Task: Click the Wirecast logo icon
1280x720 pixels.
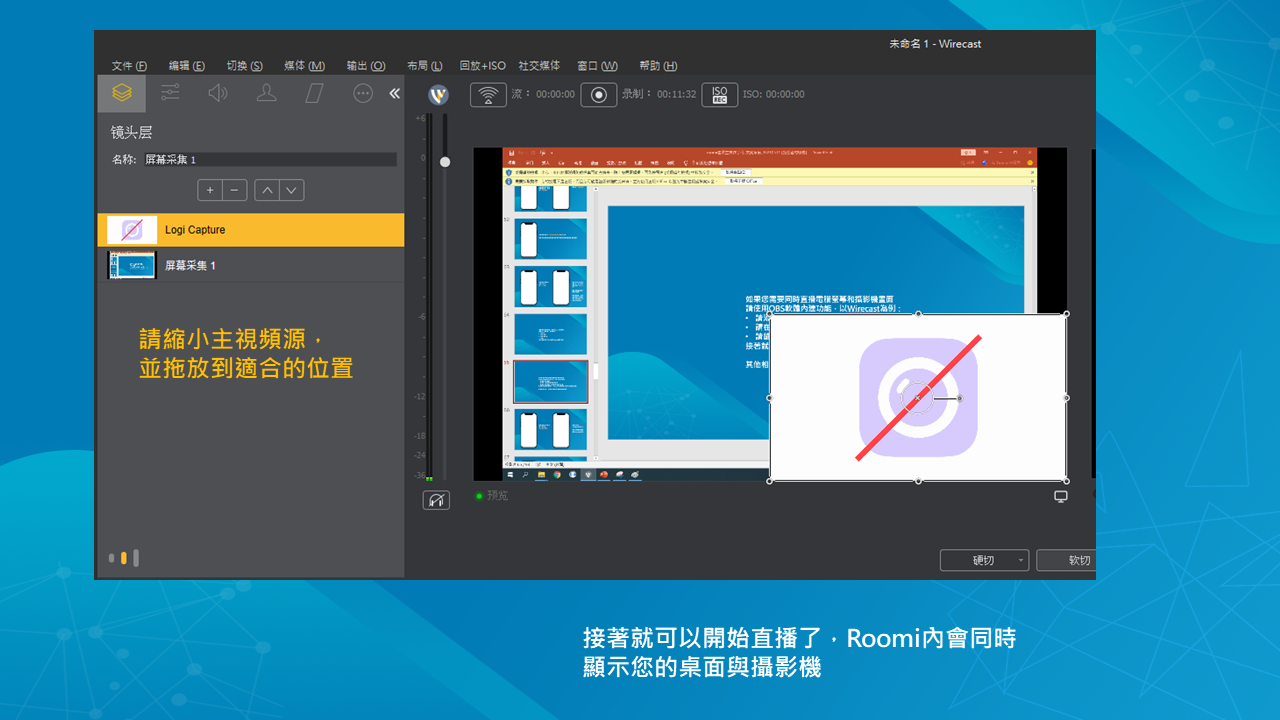Action: (438, 95)
